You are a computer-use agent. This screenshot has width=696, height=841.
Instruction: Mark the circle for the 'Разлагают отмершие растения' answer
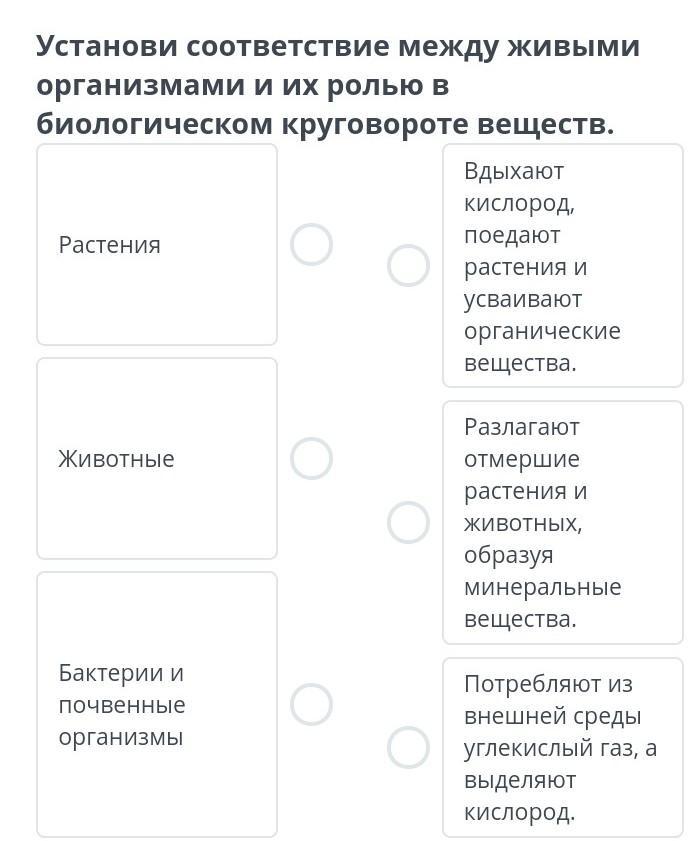[408, 522]
